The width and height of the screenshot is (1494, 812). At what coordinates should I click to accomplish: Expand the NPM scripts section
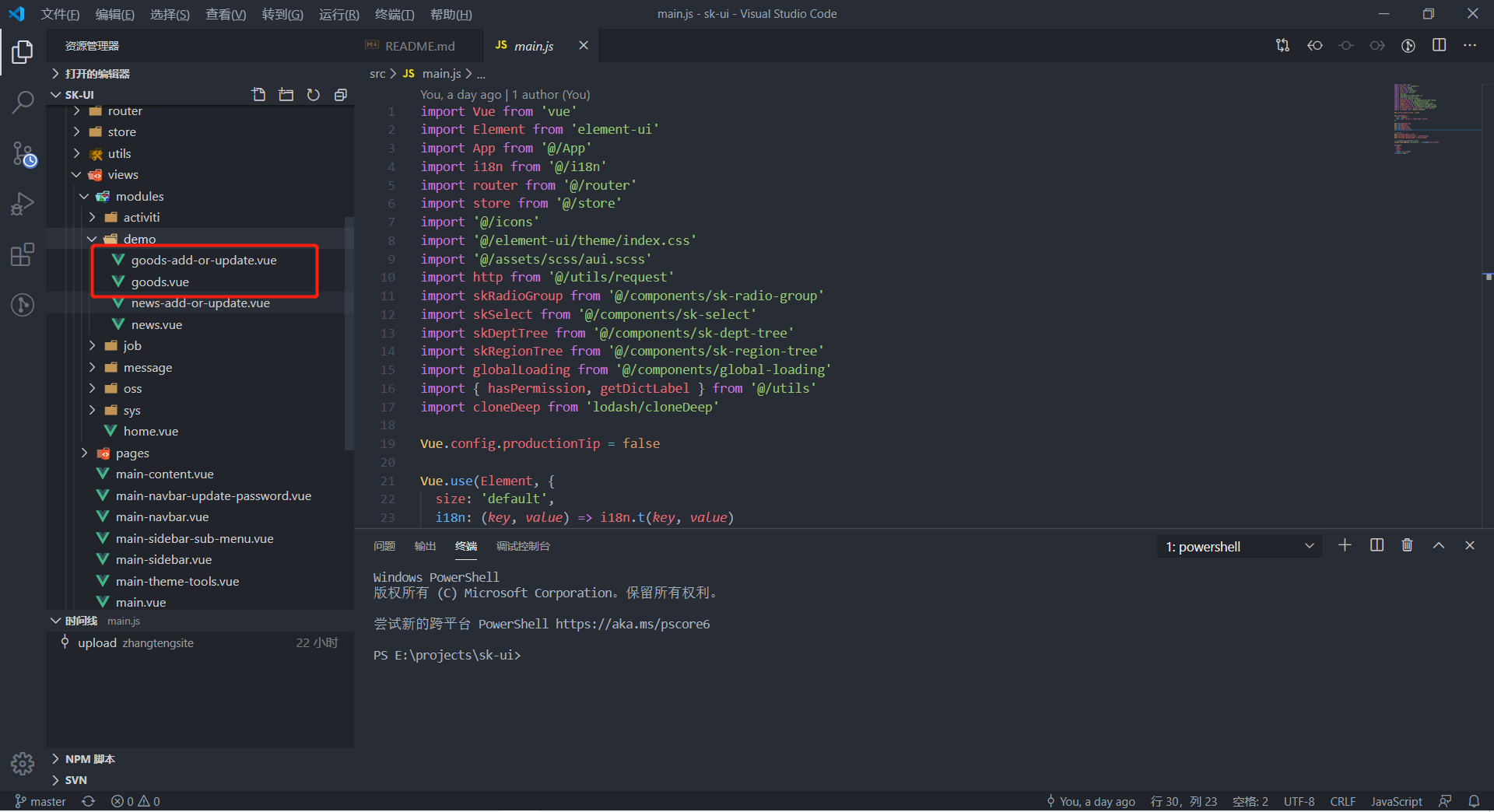point(201,758)
